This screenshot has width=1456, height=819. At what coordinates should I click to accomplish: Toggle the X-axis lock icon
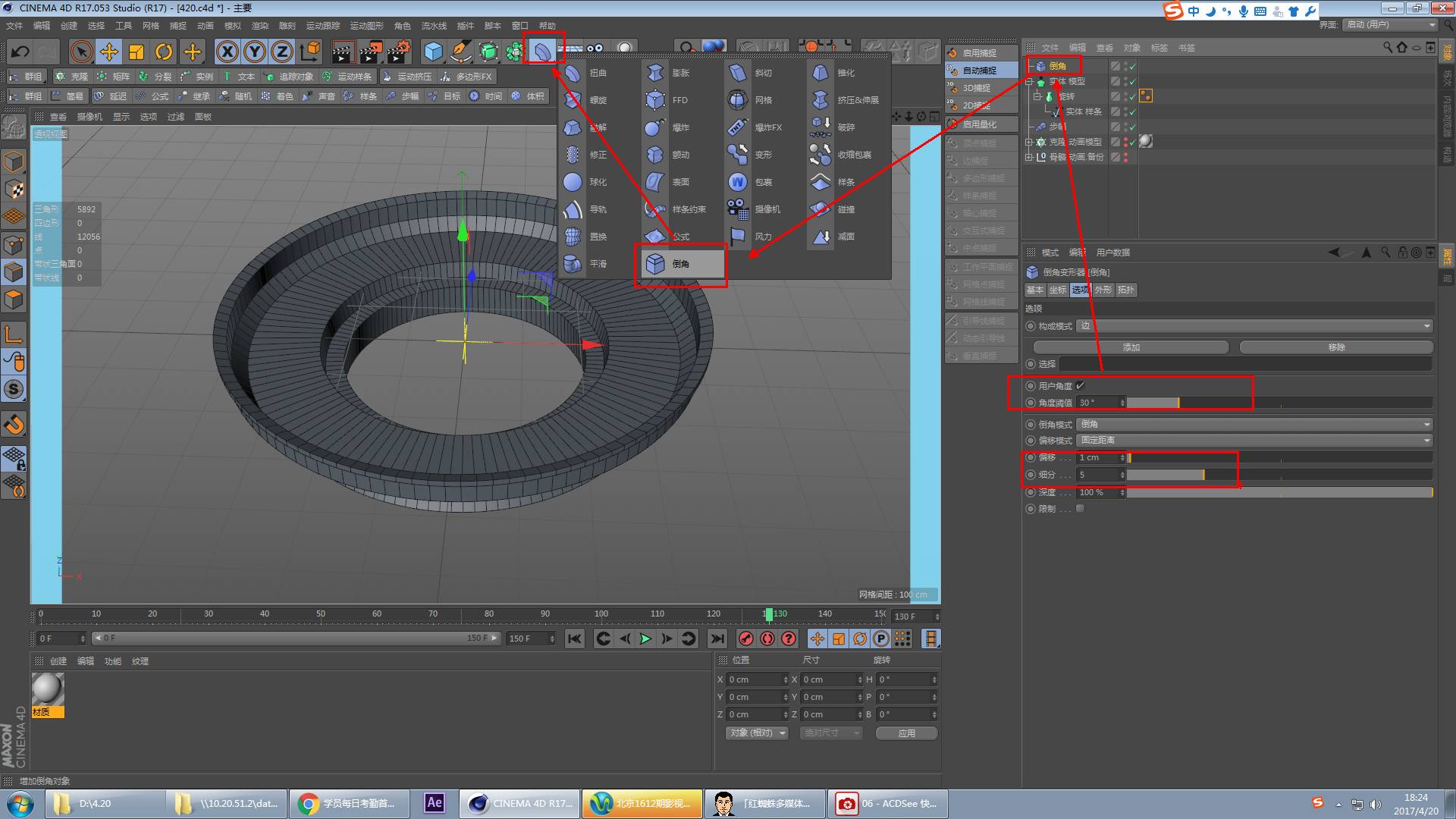tap(227, 52)
